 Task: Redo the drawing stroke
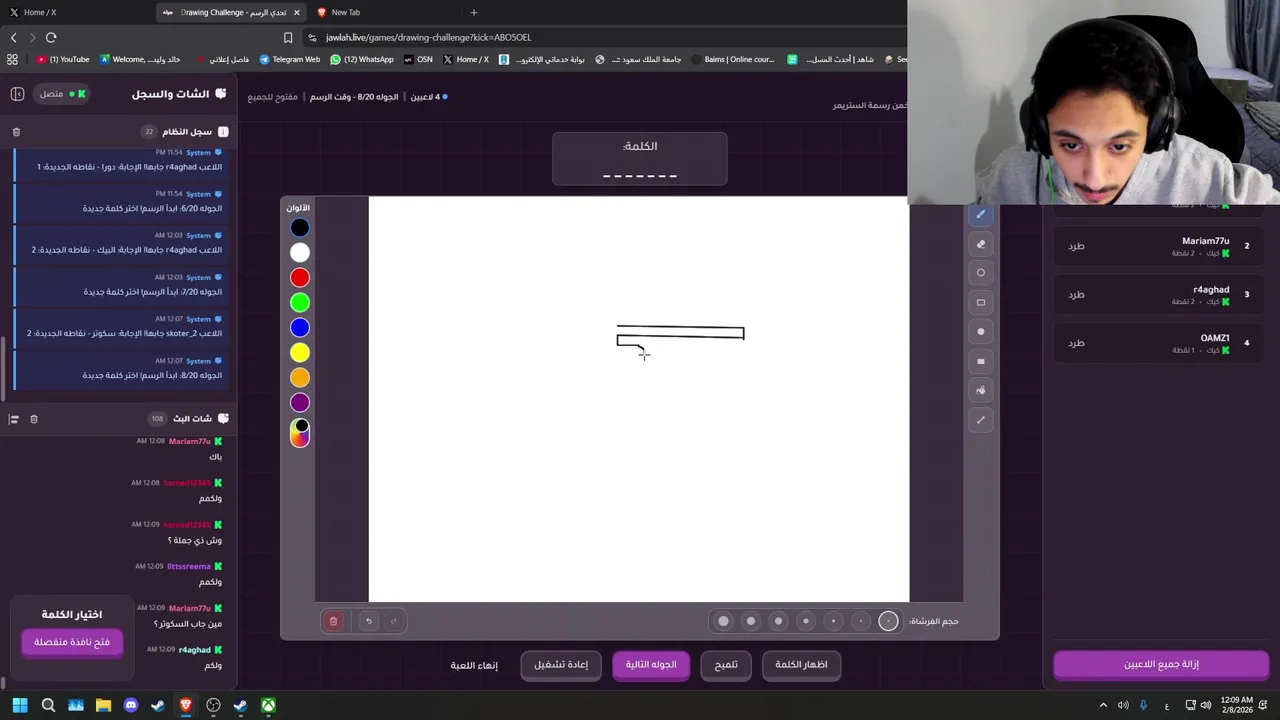tap(393, 621)
